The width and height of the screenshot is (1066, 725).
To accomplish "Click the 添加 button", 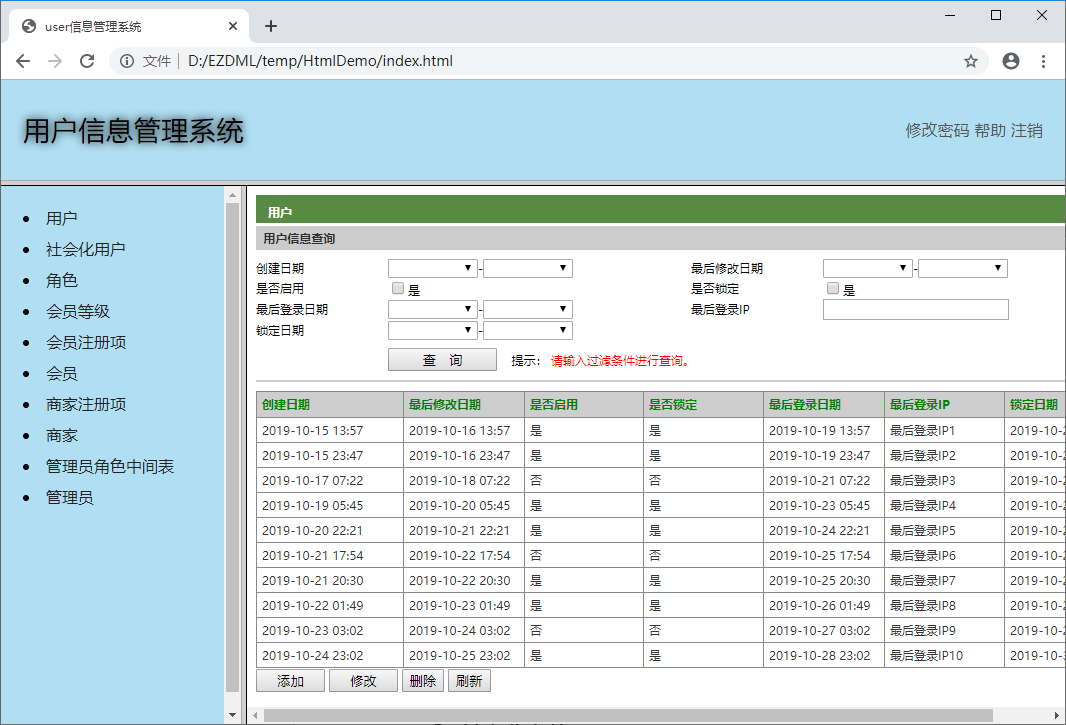I will 290,681.
